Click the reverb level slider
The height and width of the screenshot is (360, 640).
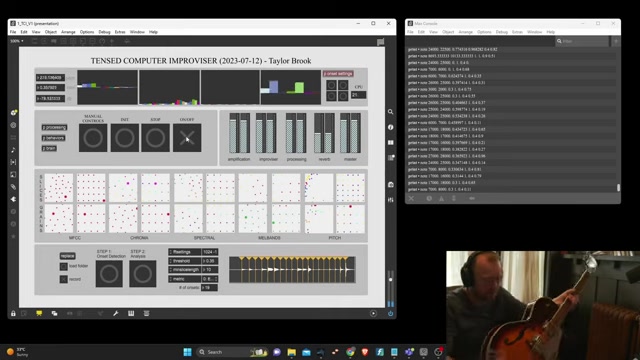[324, 133]
